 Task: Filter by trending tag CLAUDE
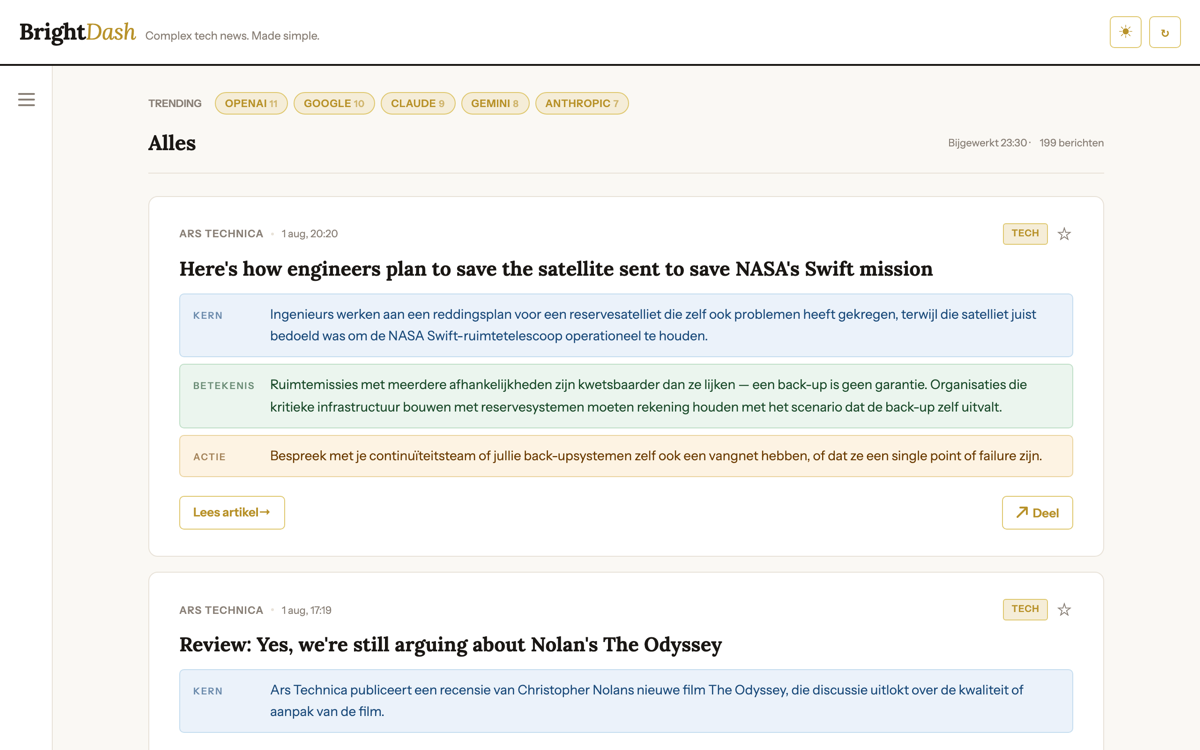tap(418, 103)
